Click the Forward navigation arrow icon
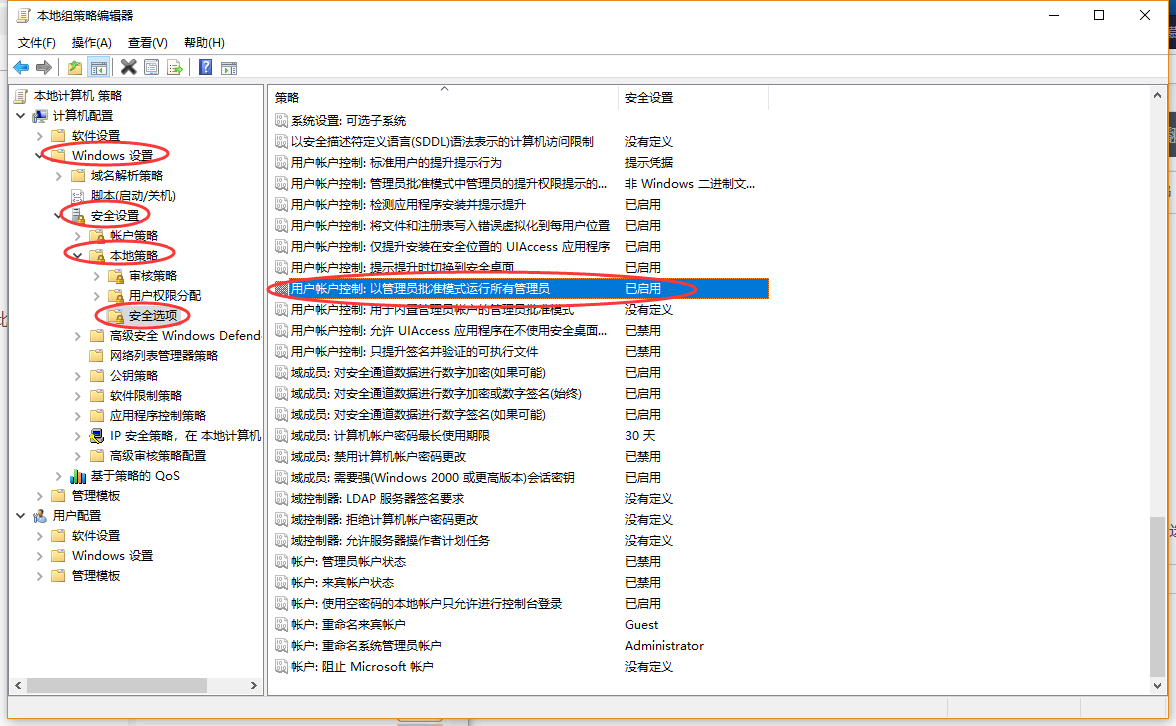This screenshot has height=726, width=1176. 46,67
